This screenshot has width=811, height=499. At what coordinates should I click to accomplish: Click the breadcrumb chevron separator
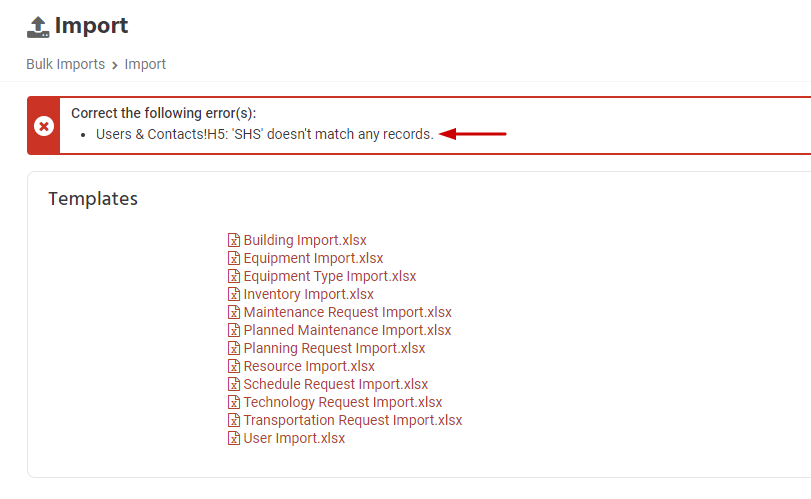115,65
